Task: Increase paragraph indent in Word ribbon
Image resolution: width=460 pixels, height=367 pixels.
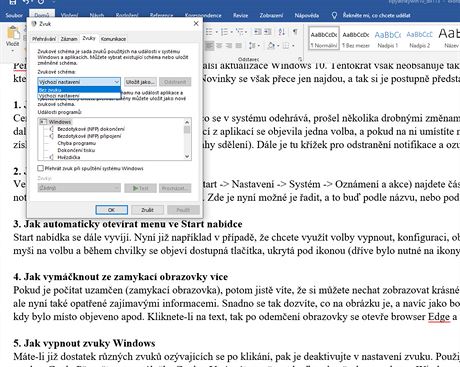Action: pos(268,32)
